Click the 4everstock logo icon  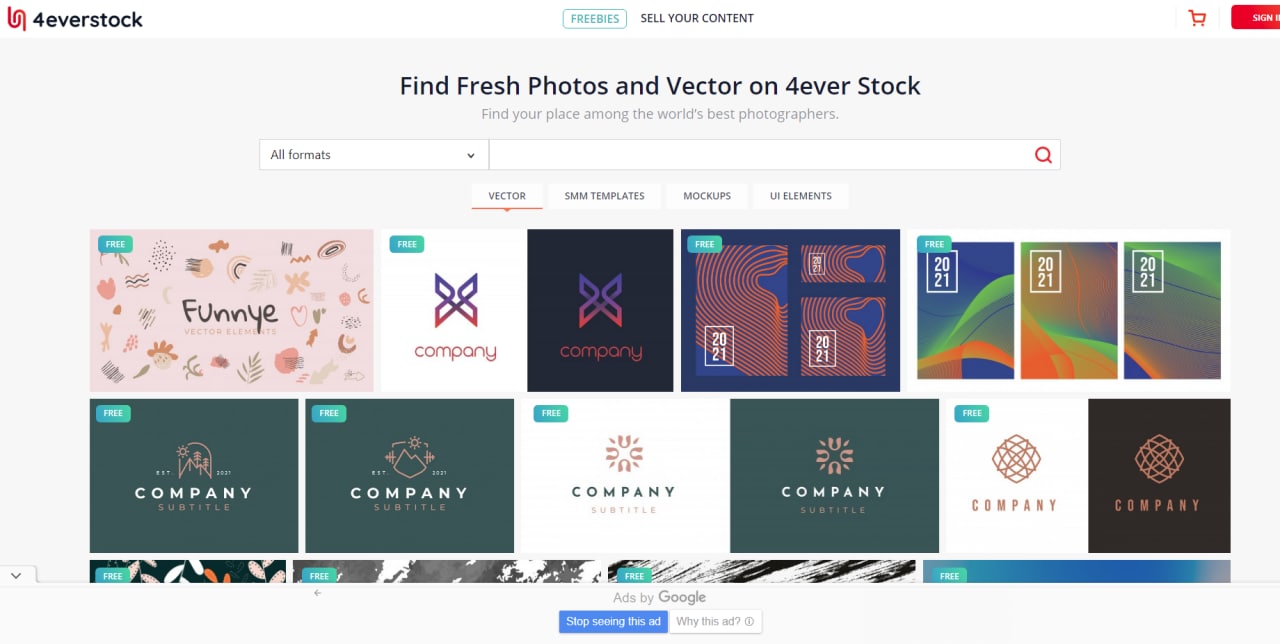tap(16, 19)
